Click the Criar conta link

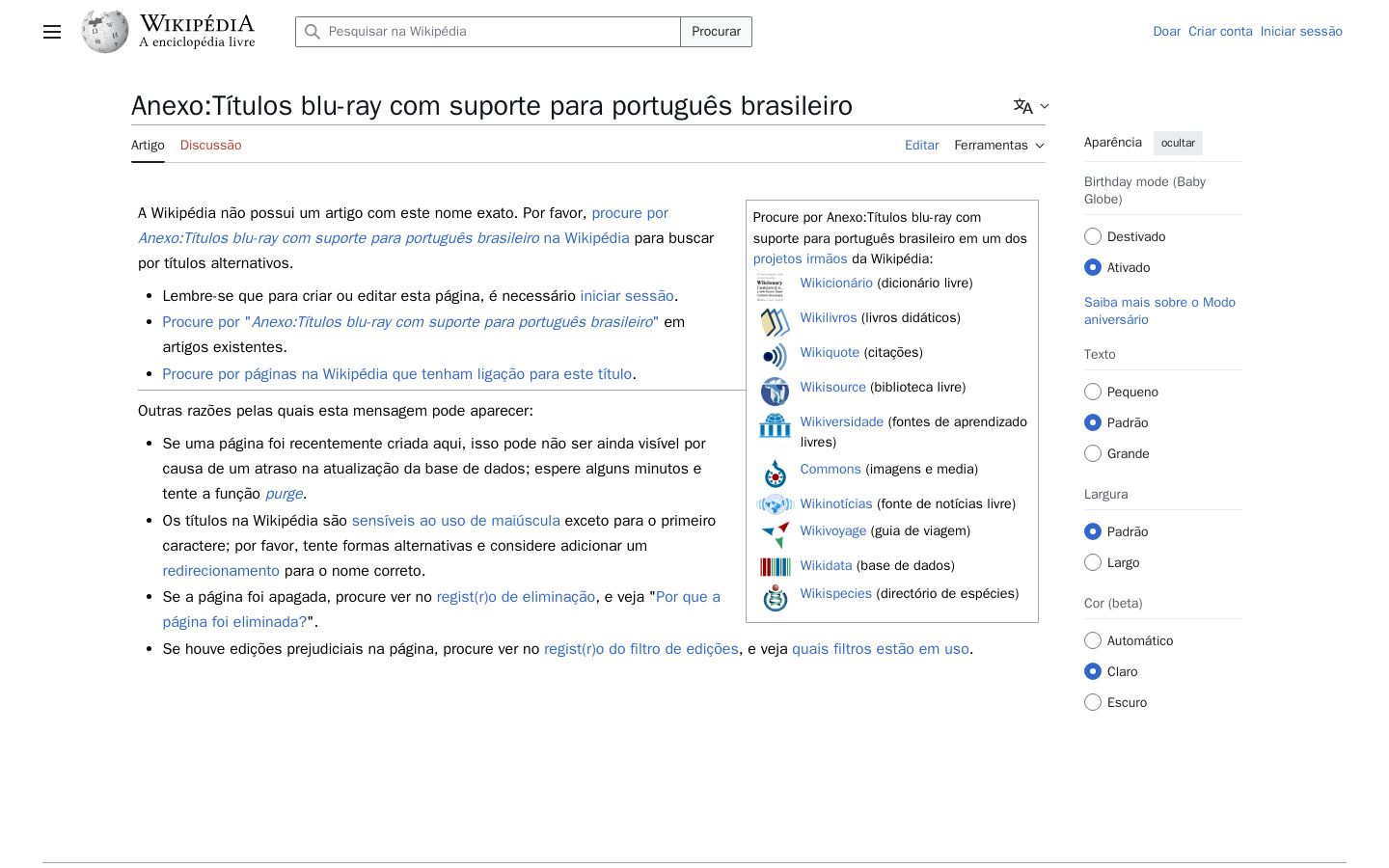coord(1220,32)
